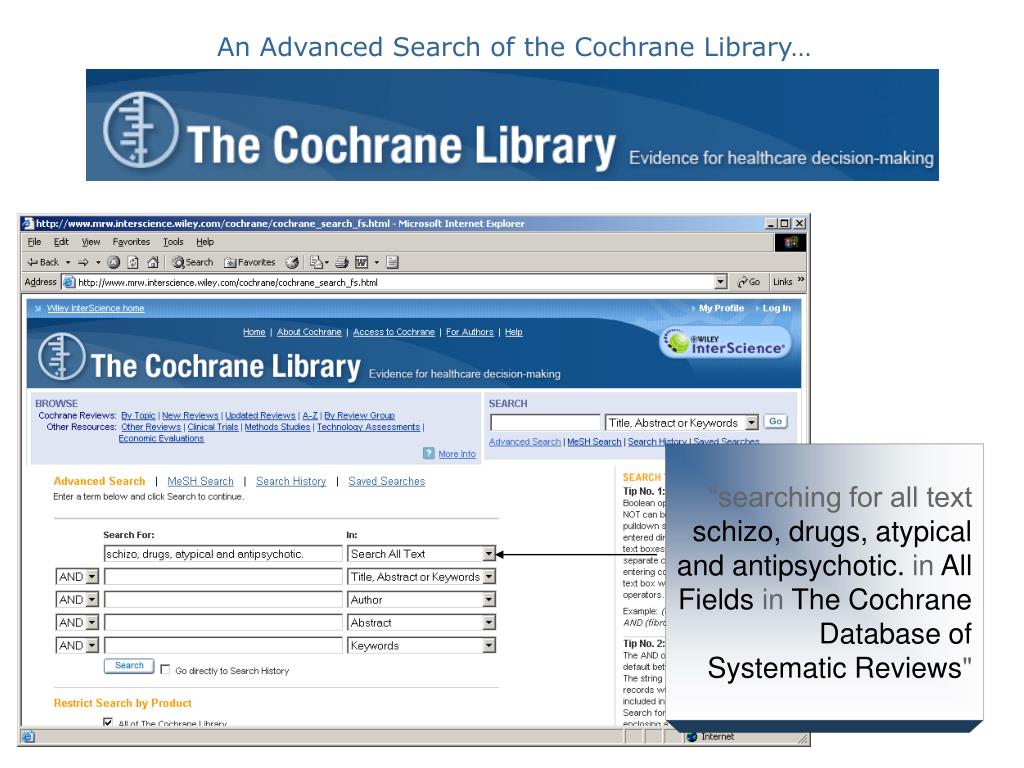The height and width of the screenshot is (768, 1024).
Task: Click the History icon in the toolbar
Action: (292, 263)
